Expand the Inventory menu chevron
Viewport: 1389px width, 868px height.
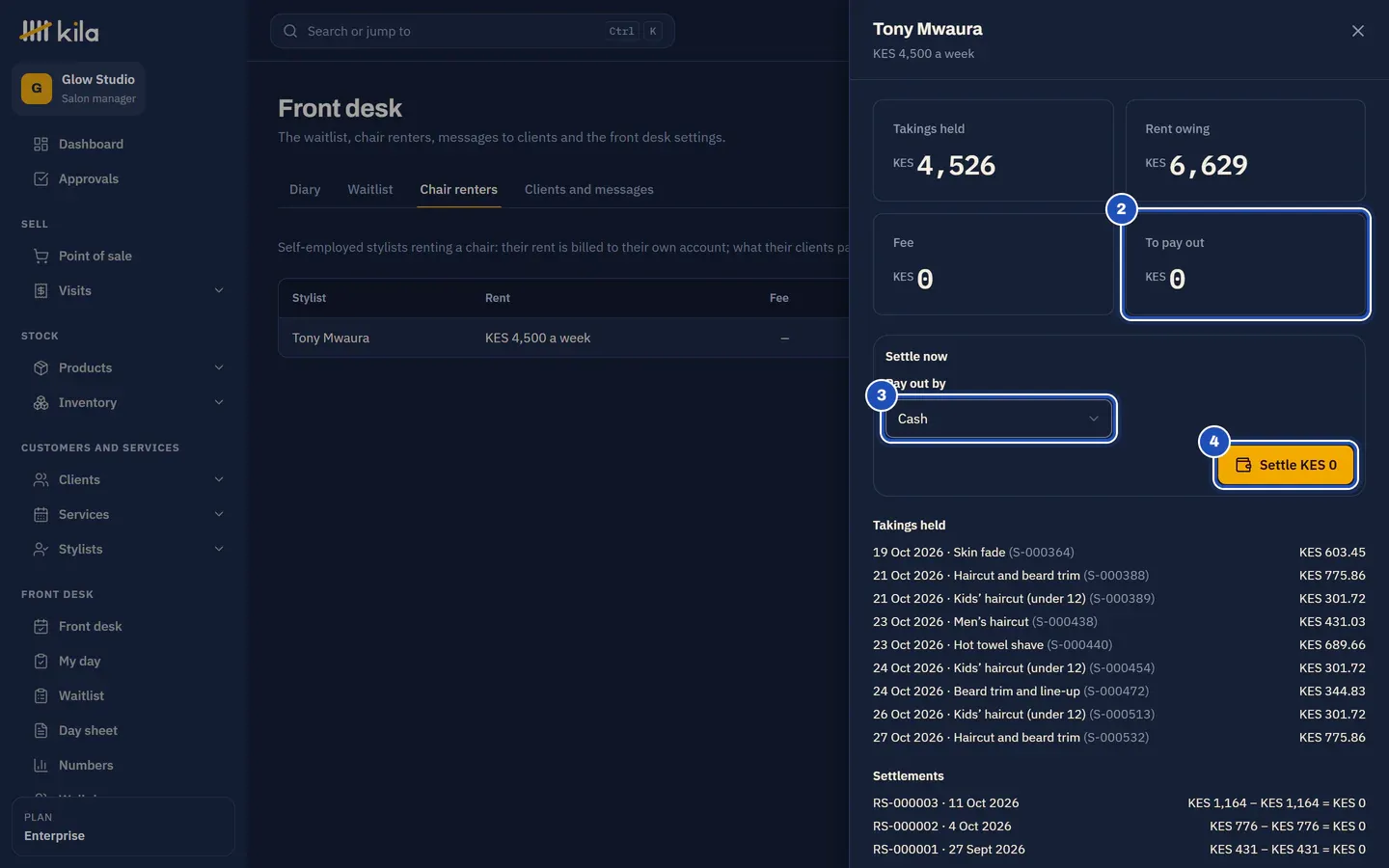219,403
